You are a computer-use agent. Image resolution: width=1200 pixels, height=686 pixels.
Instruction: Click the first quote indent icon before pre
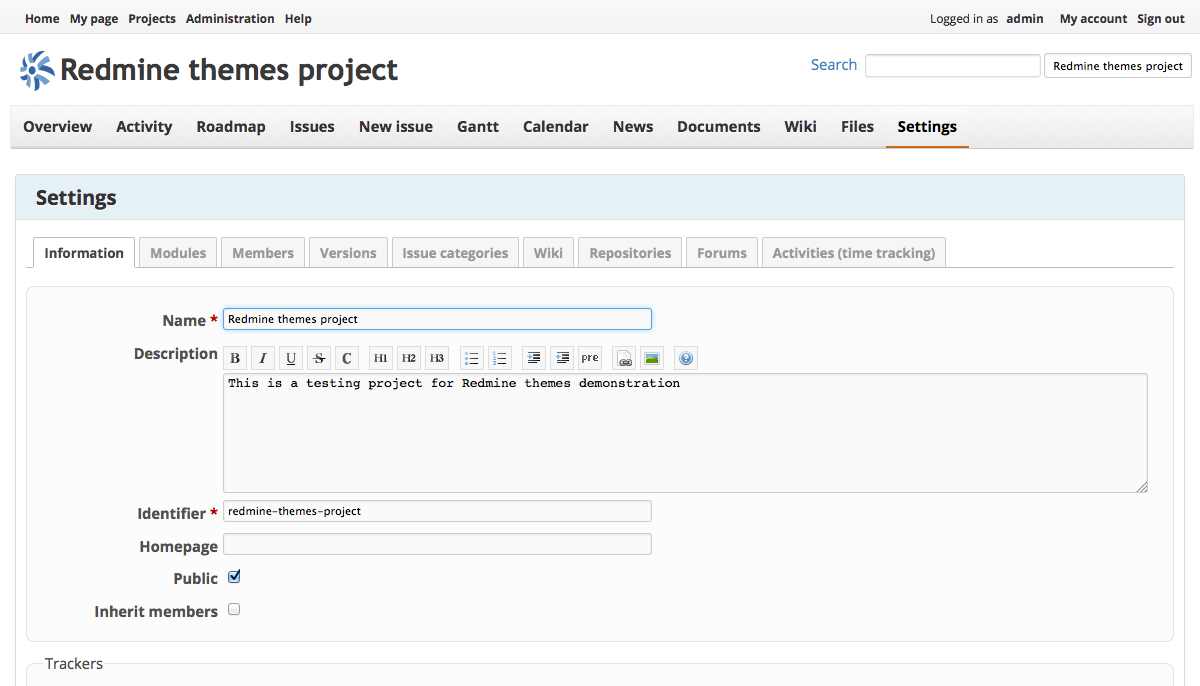(534, 358)
